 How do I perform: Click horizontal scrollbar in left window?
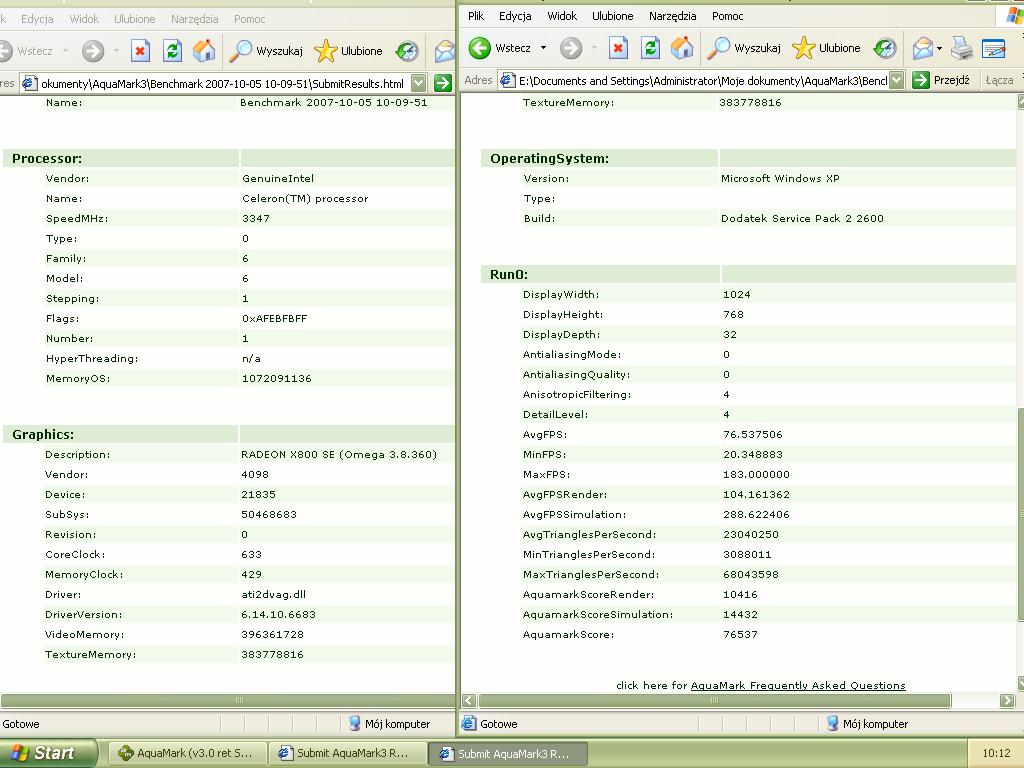pos(227,699)
